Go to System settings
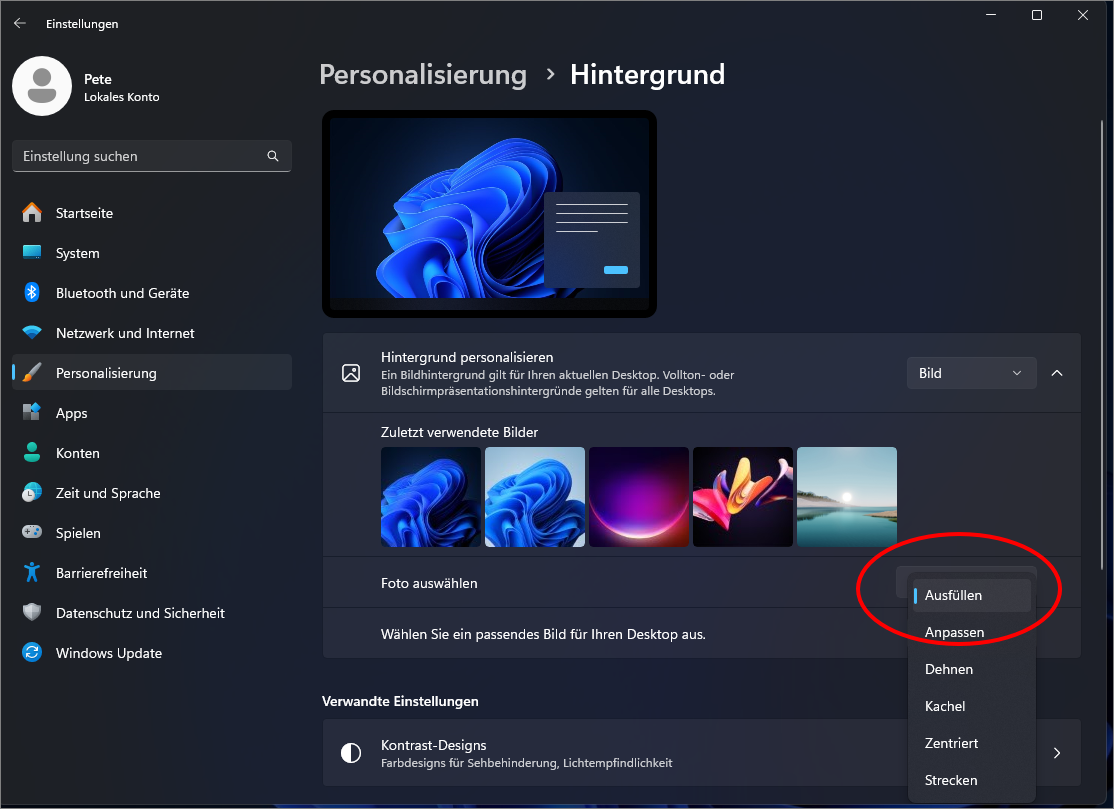This screenshot has width=1114, height=809. (152, 253)
